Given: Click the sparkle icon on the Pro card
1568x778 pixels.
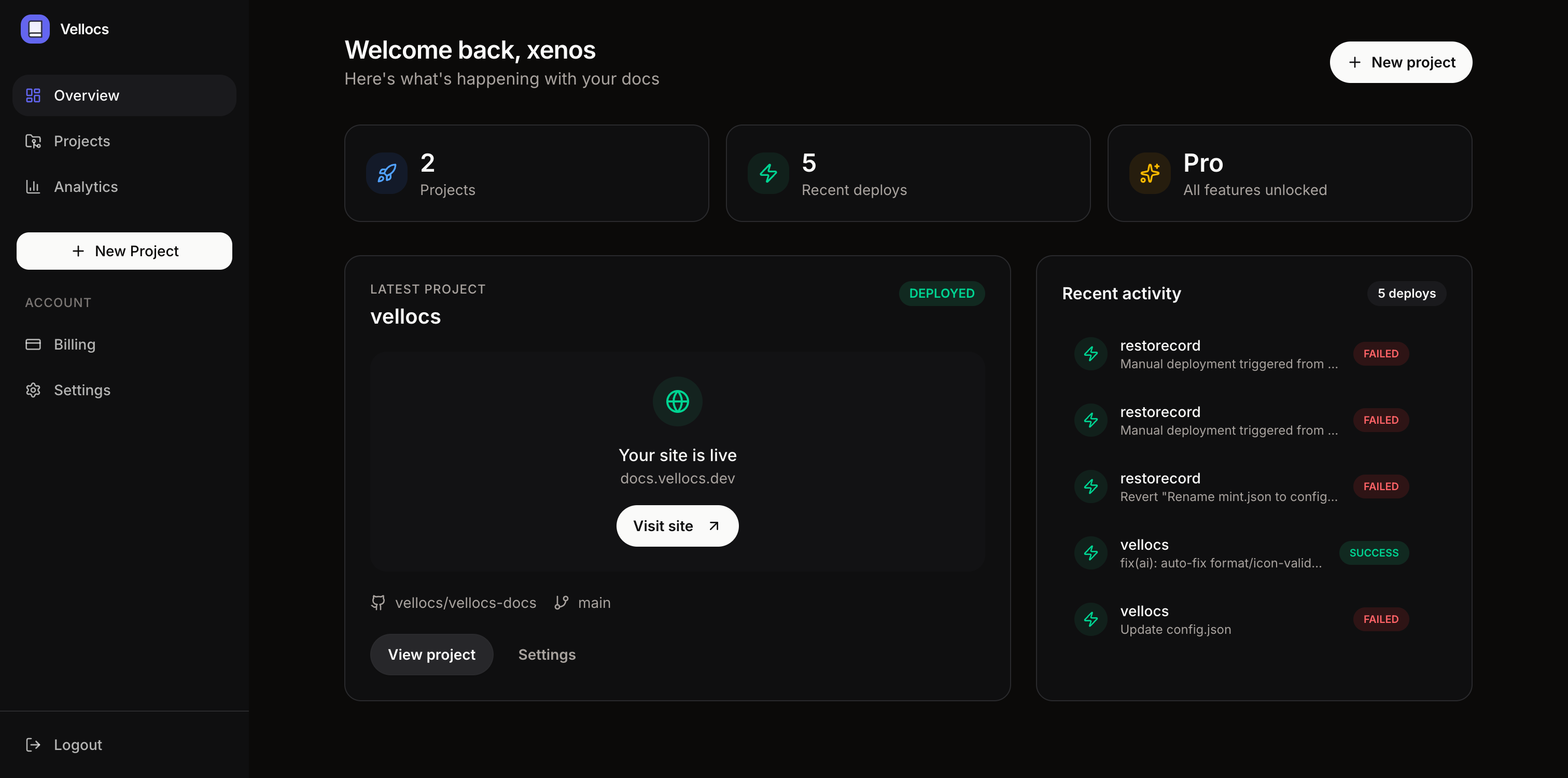Looking at the screenshot, I should pyautogui.click(x=1149, y=173).
